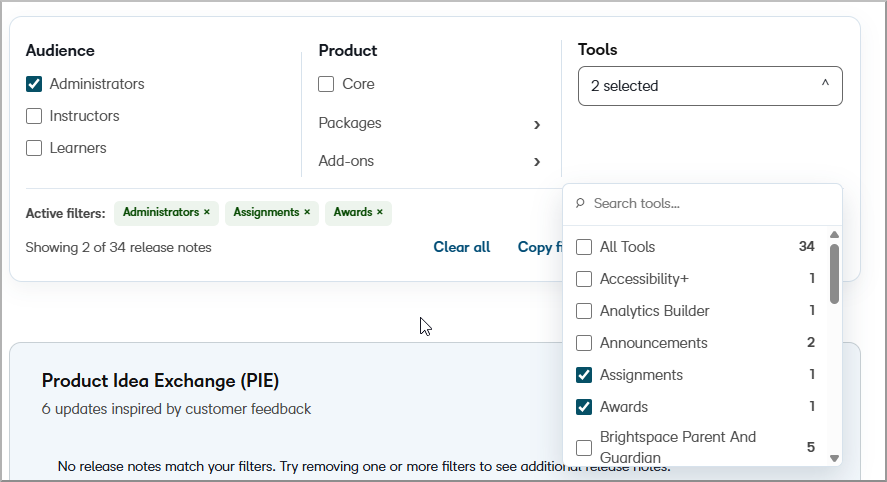Image resolution: width=887 pixels, height=482 pixels.
Task: Tick the Core product checkbox
Action: [326, 84]
